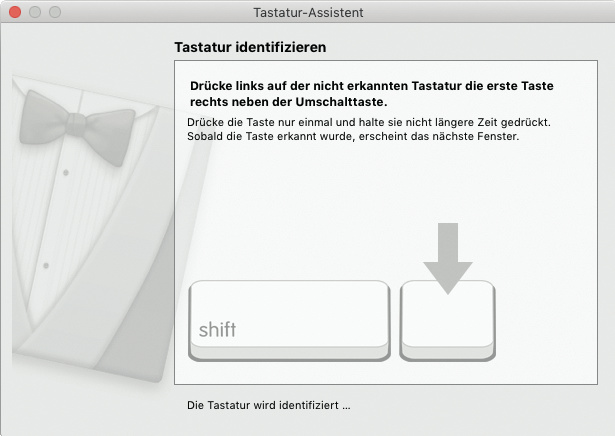615x436 pixels.
Task: Click the "Sobald die Taste erkannt wurde" sentence
Action: point(352,135)
